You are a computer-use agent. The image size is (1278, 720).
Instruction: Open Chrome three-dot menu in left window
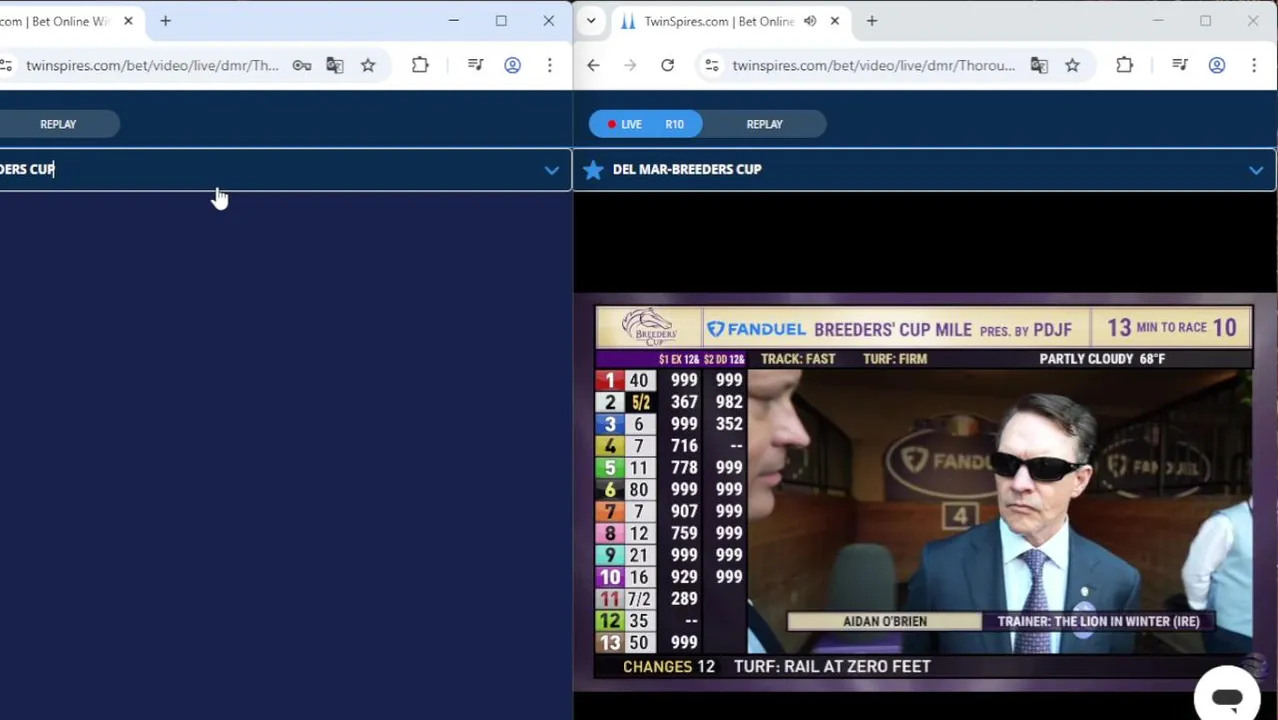[x=549, y=66]
